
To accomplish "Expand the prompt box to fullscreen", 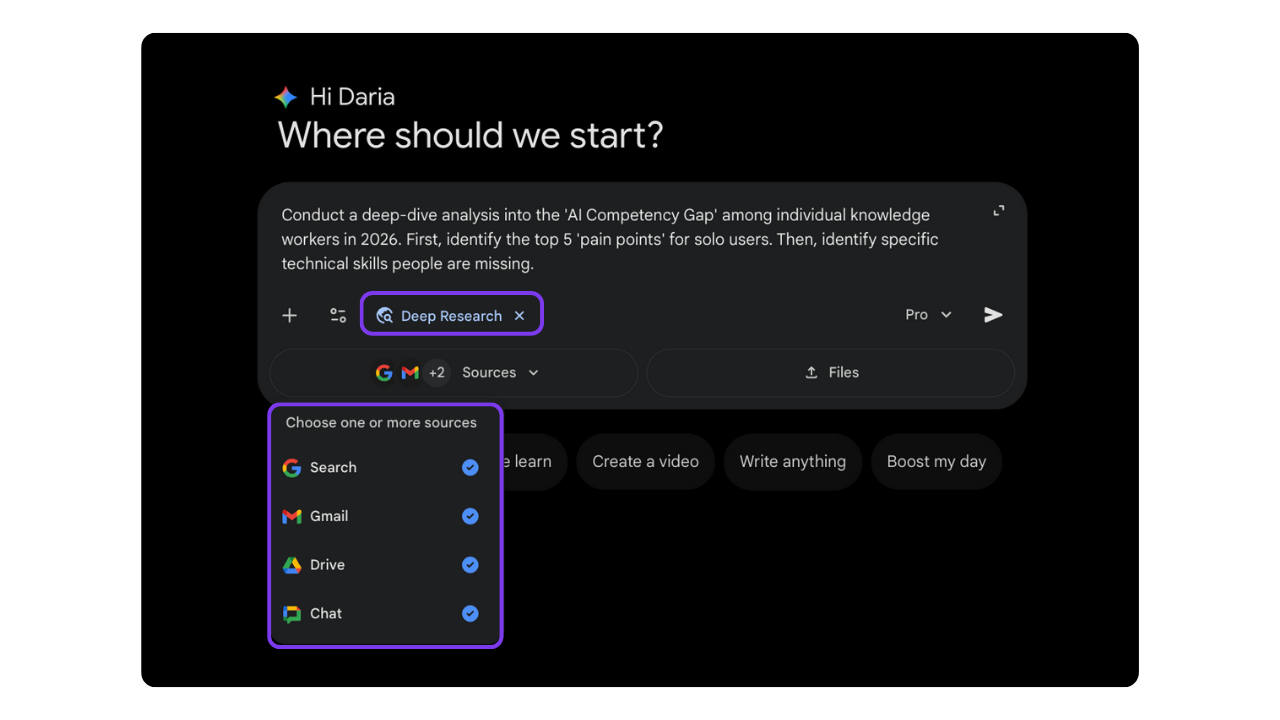I will click(x=998, y=210).
